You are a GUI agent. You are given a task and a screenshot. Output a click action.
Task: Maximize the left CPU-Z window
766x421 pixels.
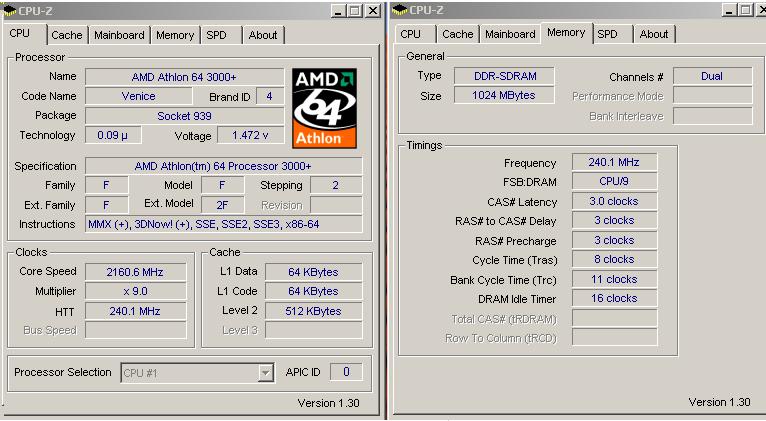pyautogui.click(x=355, y=10)
